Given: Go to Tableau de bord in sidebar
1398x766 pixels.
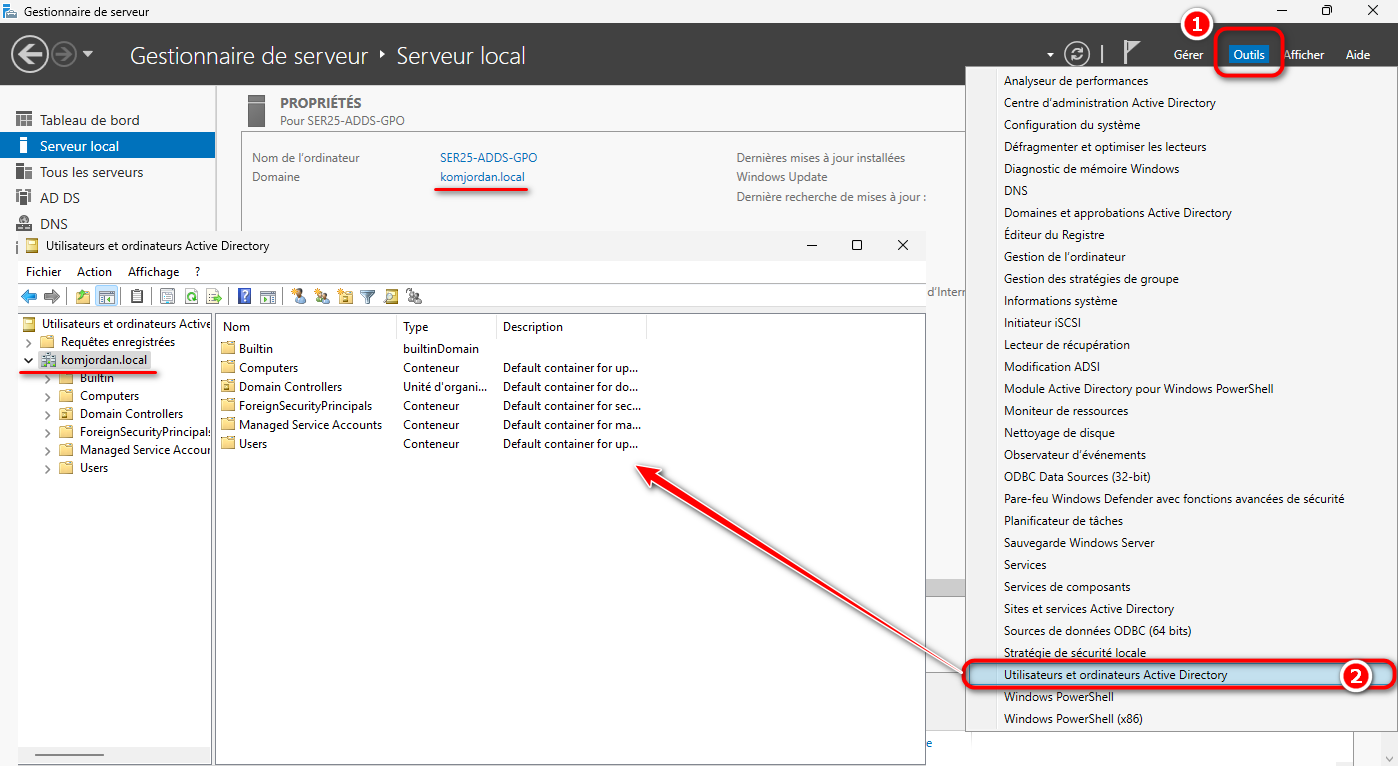Looking at the screenshot, I should 107,120.
